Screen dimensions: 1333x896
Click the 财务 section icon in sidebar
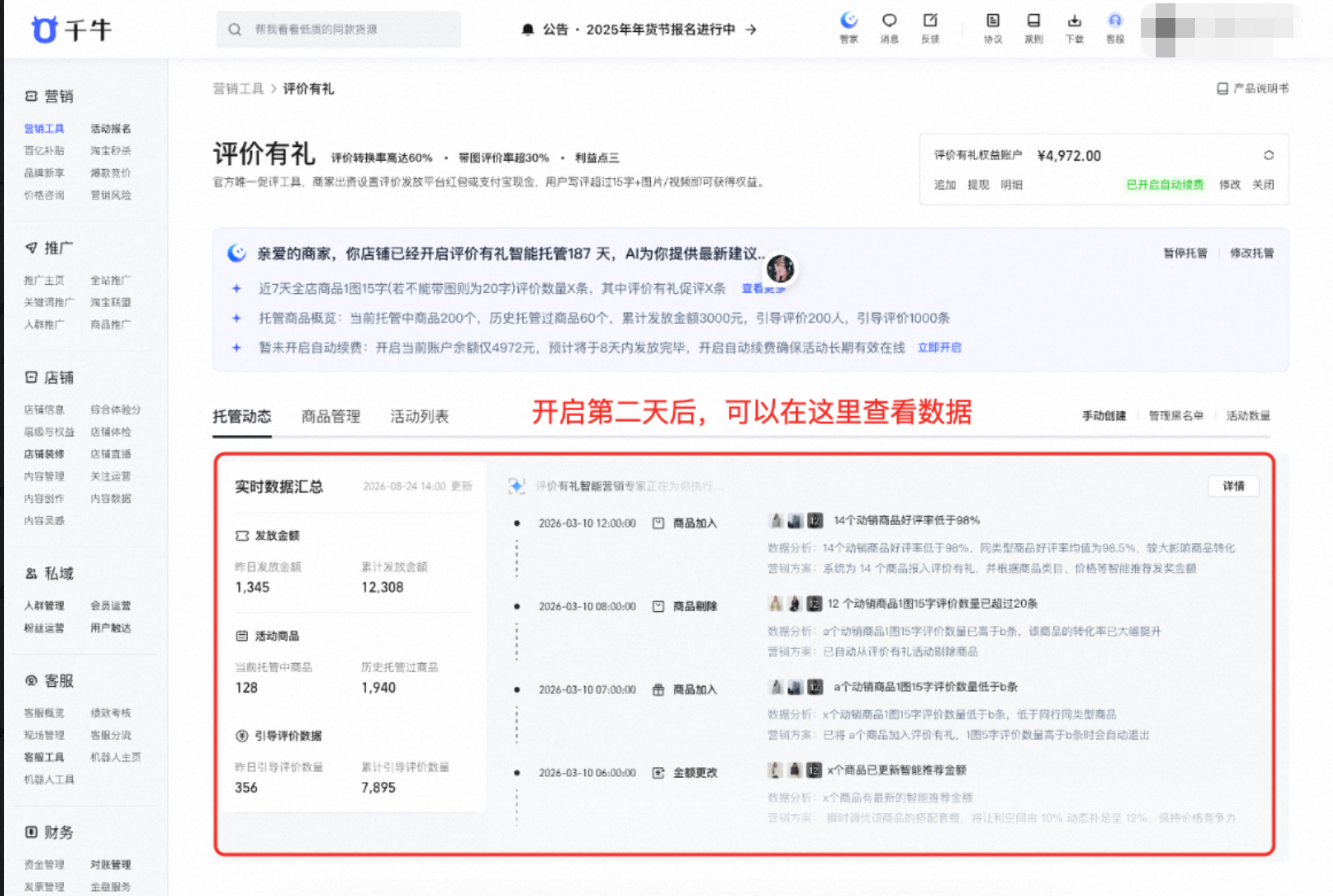(31, 832)
